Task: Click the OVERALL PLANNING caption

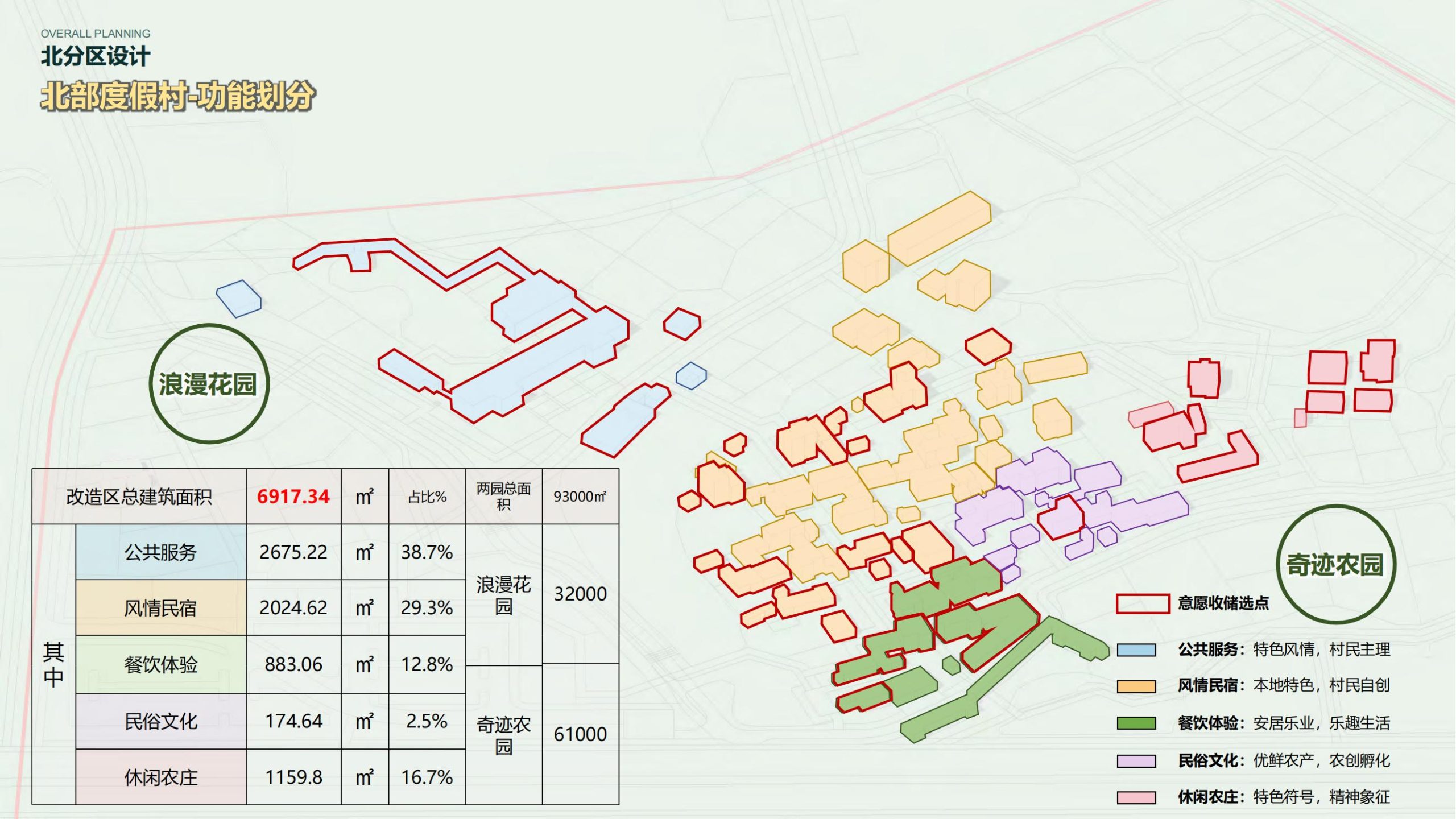Action: point(96,34)
